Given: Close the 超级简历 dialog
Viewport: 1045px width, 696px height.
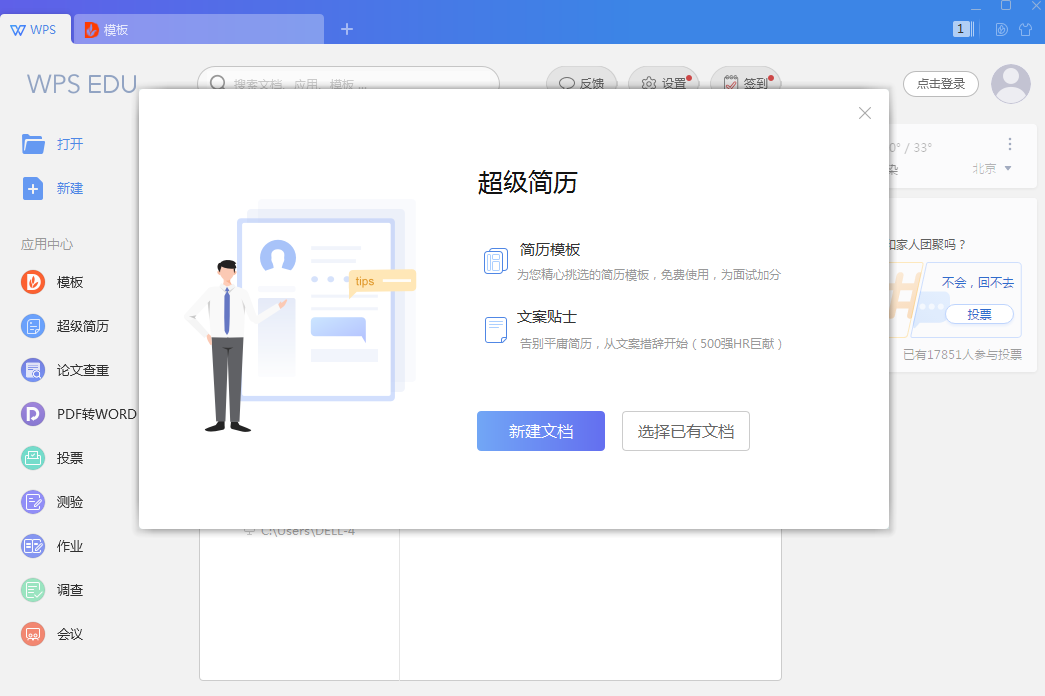Looking at the screenshot, I should [864, 113].
